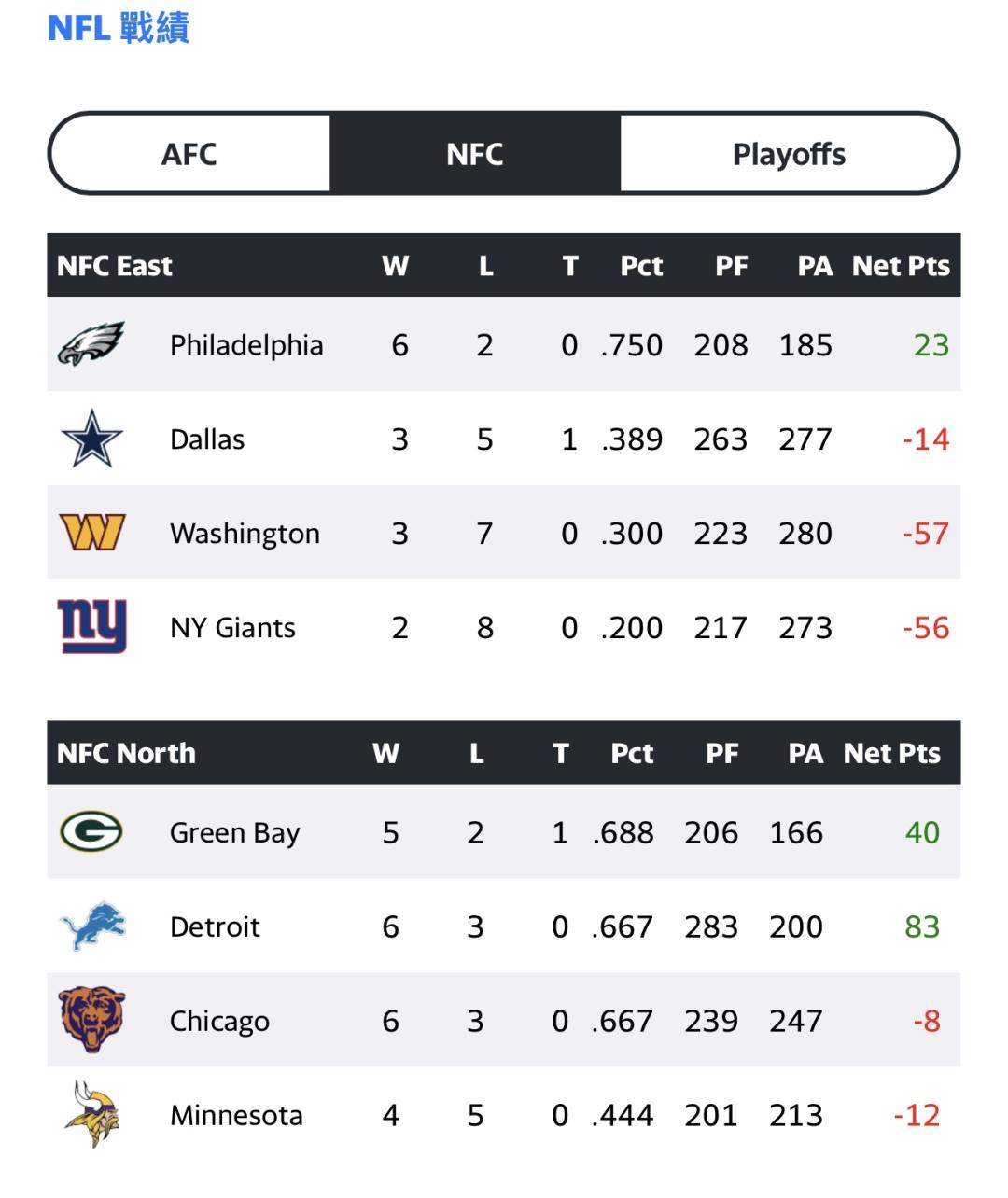Click the Net Pts header in NFC East

[x=900, y=266]
